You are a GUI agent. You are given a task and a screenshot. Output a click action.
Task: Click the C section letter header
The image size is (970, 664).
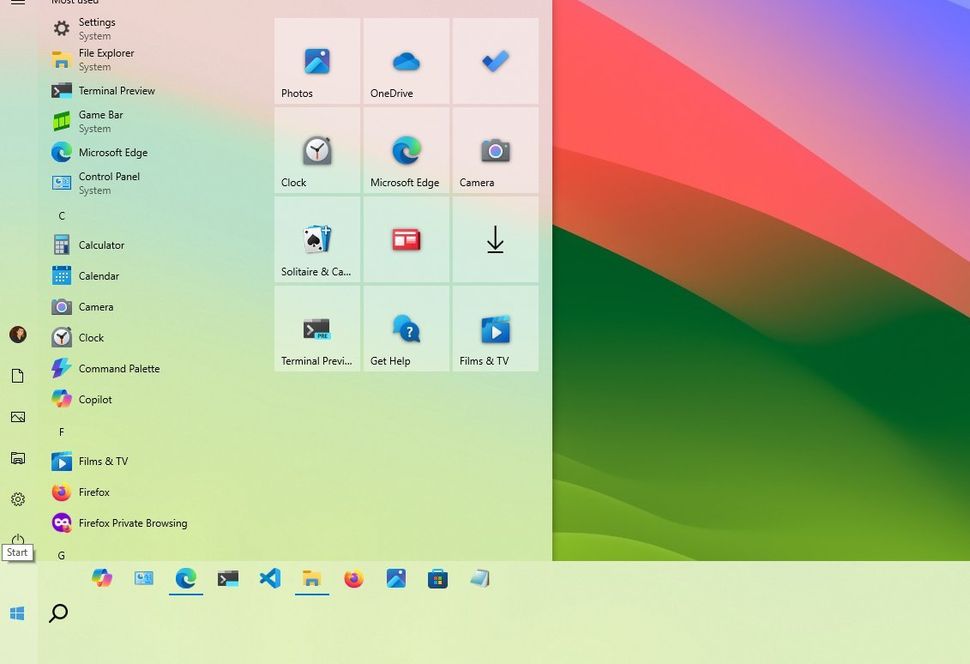61,215
